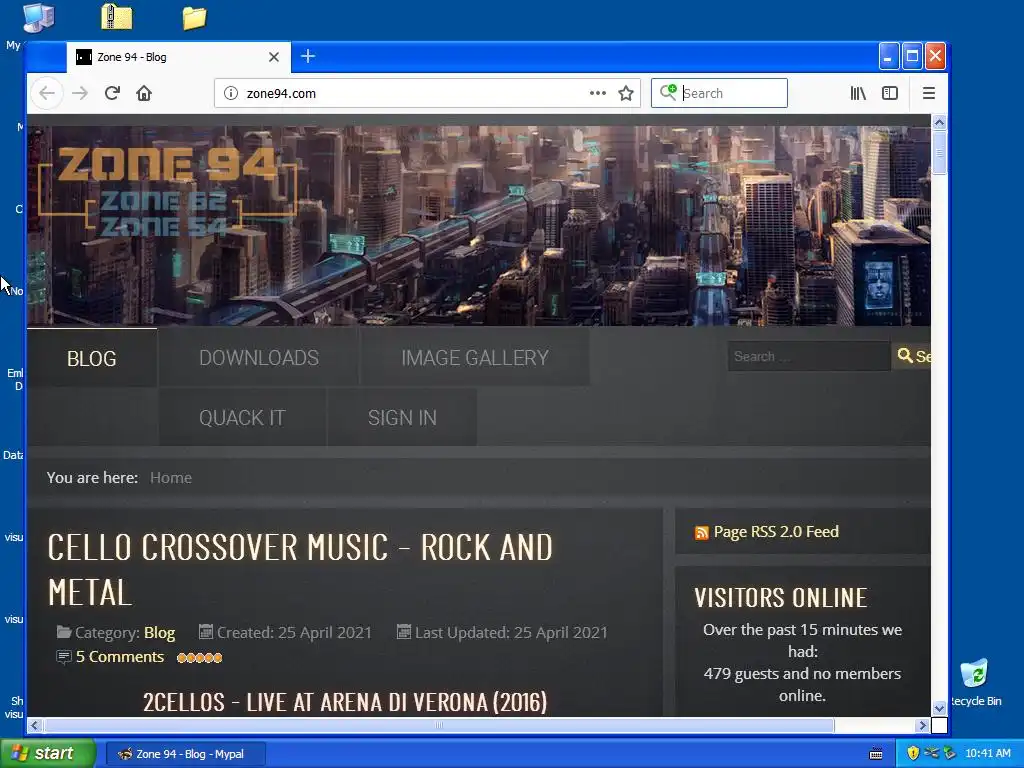Click the horizontal scrollbar left arrow

coord(35,725)
